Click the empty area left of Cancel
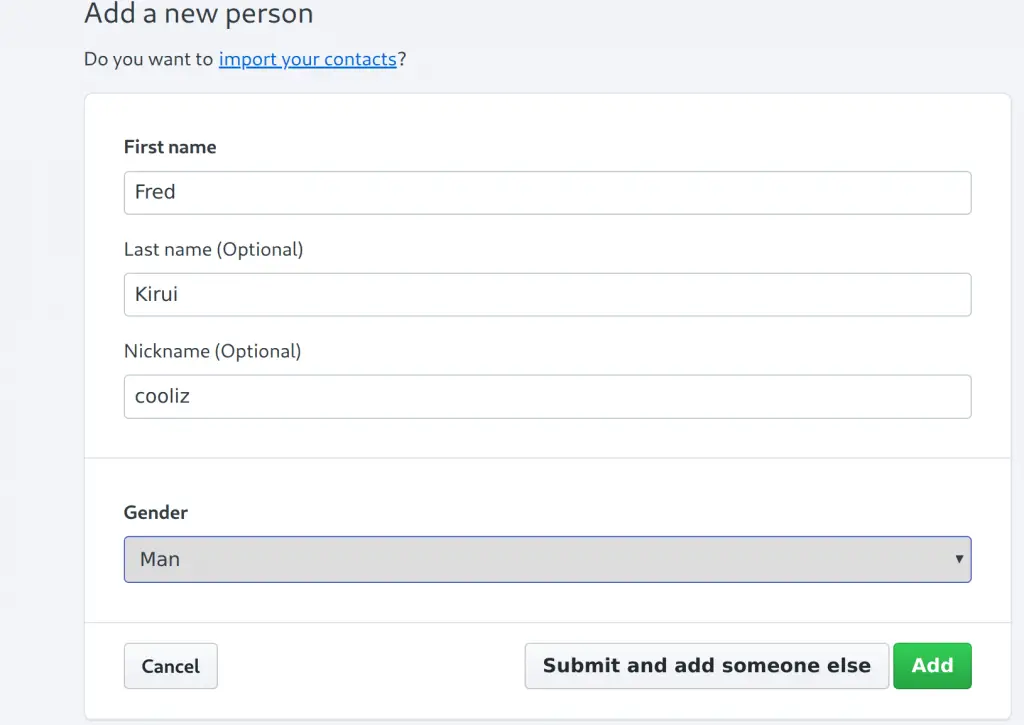The width and height of the screenshot is (1024, 725). point(104,666)
